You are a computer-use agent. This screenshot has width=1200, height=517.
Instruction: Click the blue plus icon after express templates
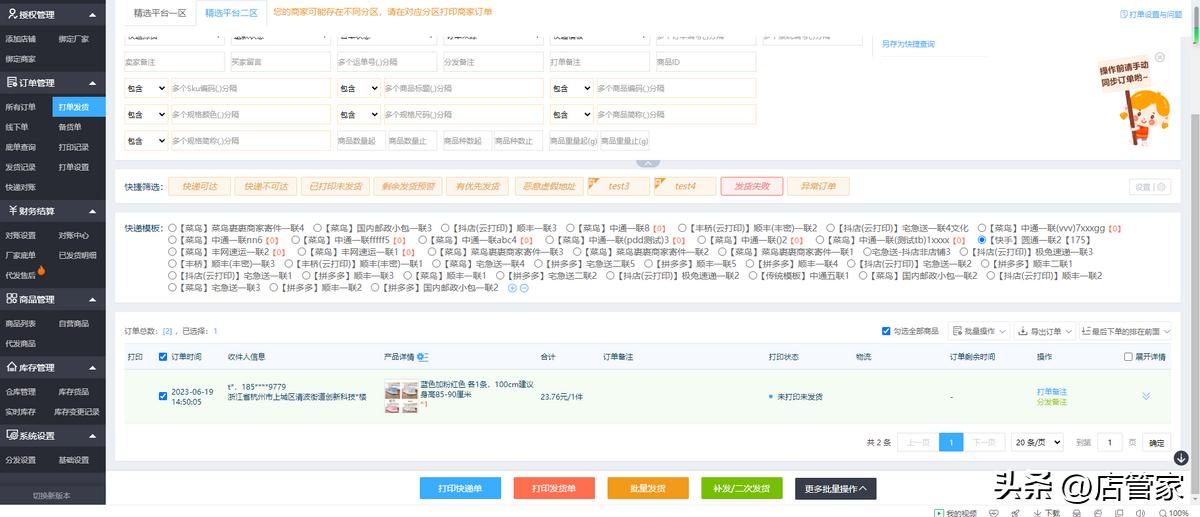pos(512,288)
